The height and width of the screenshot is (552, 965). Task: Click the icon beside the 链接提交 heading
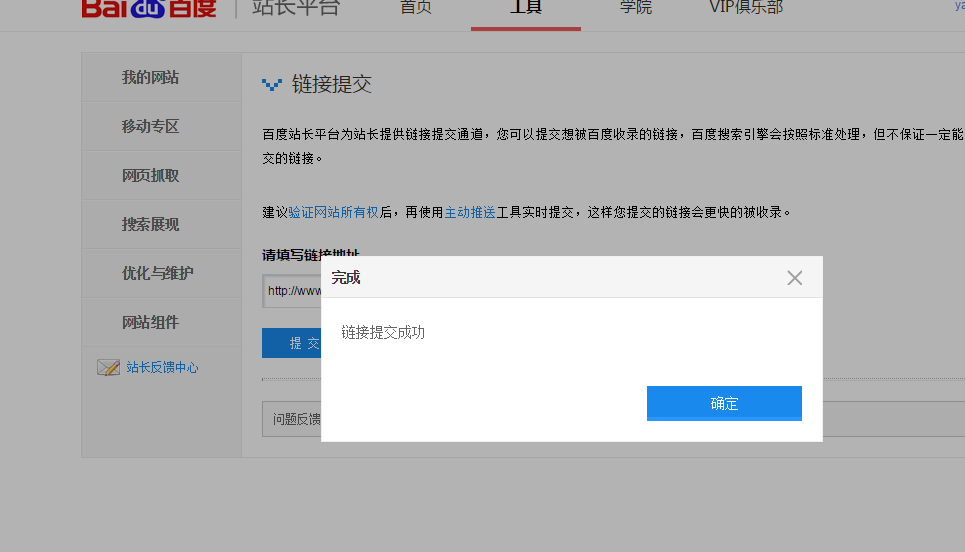[272, 85]
